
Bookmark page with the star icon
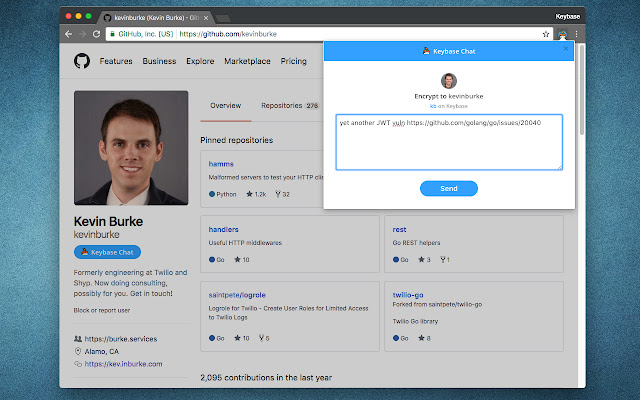(546, 34)
